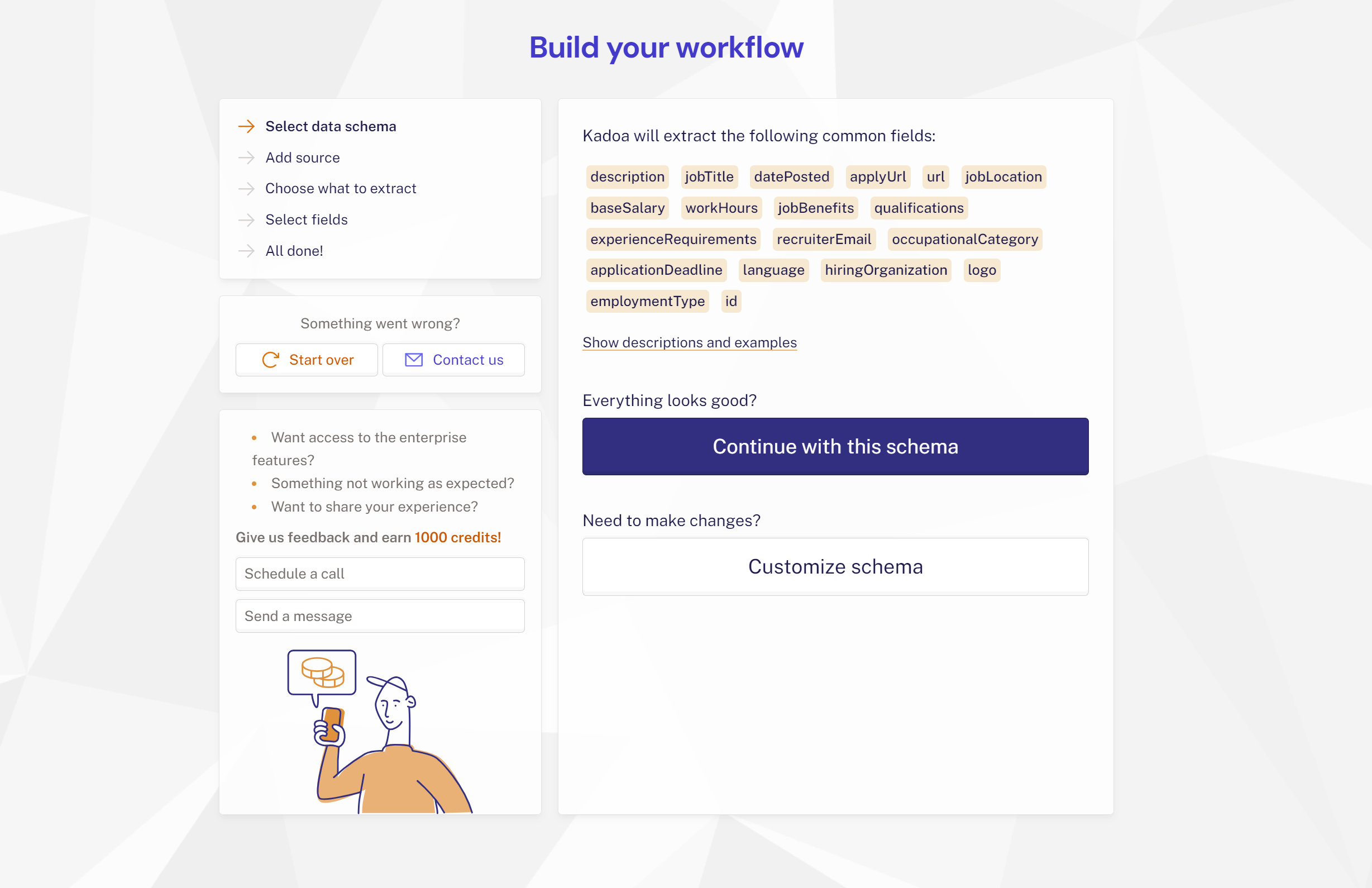Click the arrow icon next to Add source
This screenshot has width=1372, height=888.
click(x=247, y=157)
